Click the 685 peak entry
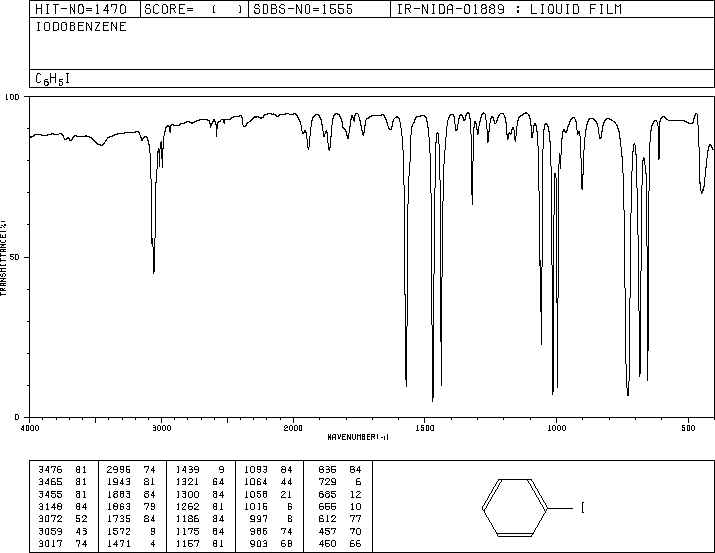 [327, 494]
